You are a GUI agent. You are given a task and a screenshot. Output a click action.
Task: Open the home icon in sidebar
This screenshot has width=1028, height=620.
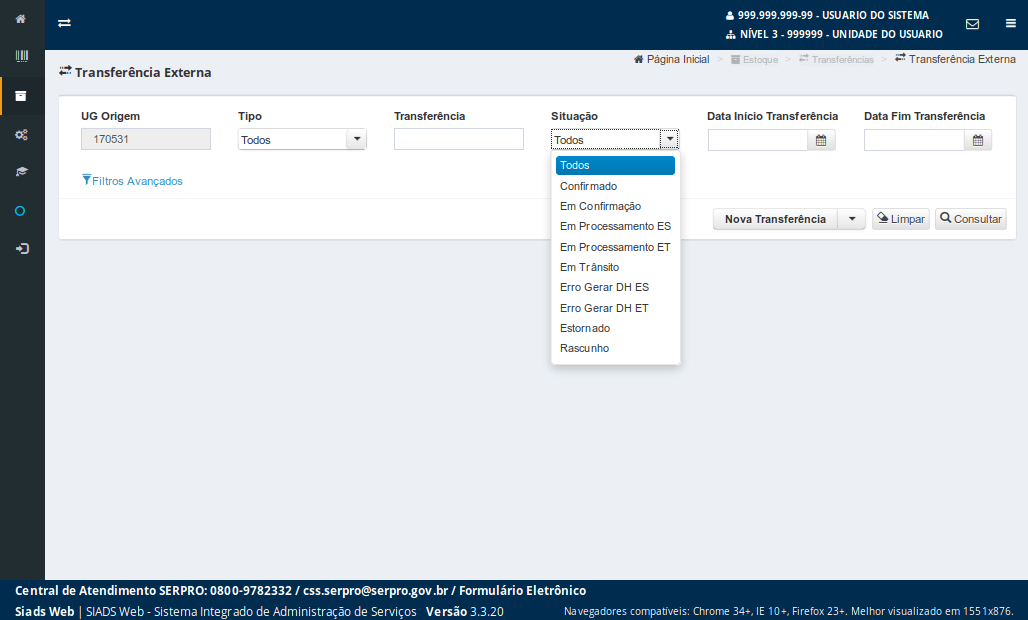click(20, 19)
